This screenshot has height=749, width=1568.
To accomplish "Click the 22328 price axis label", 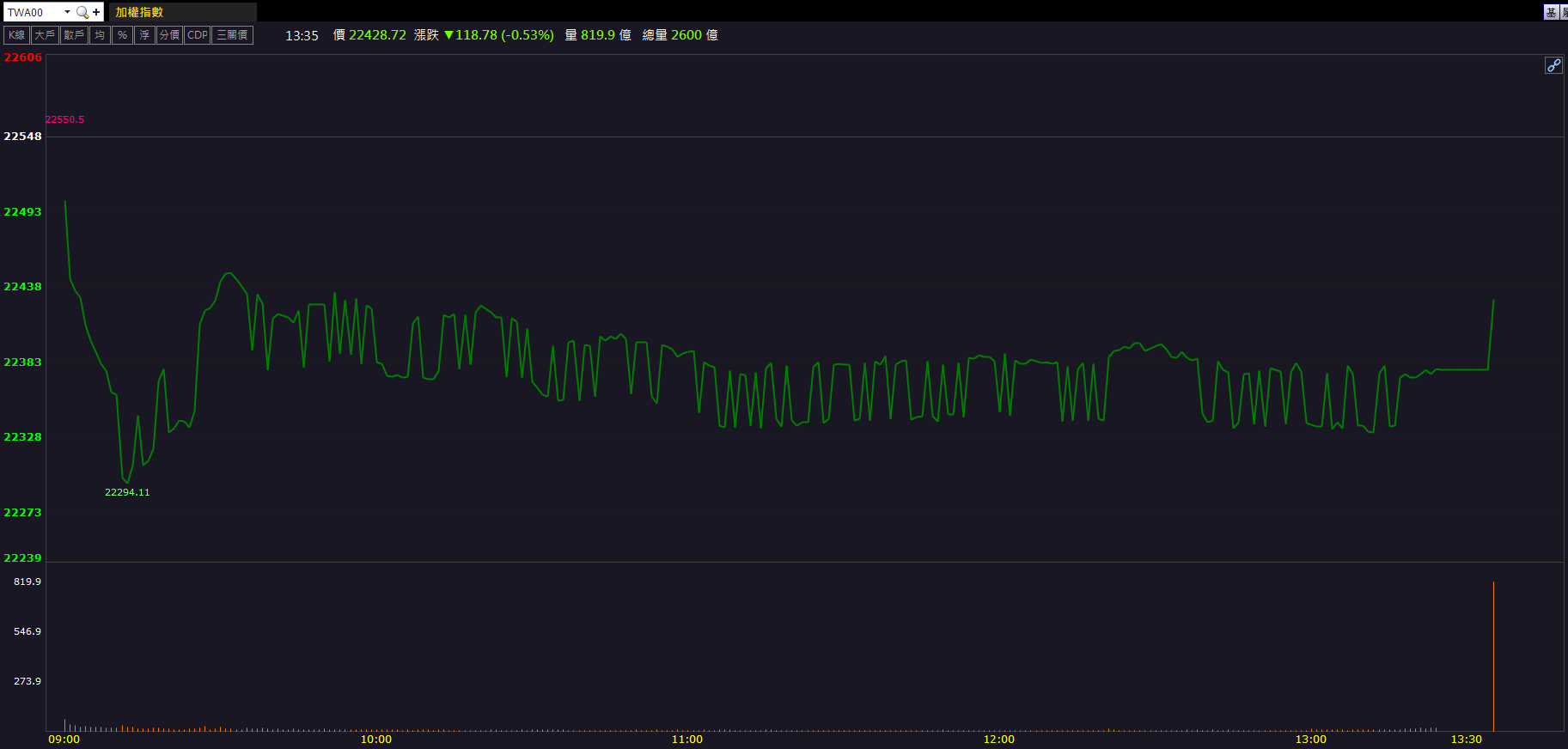I will tap(23, 437).
